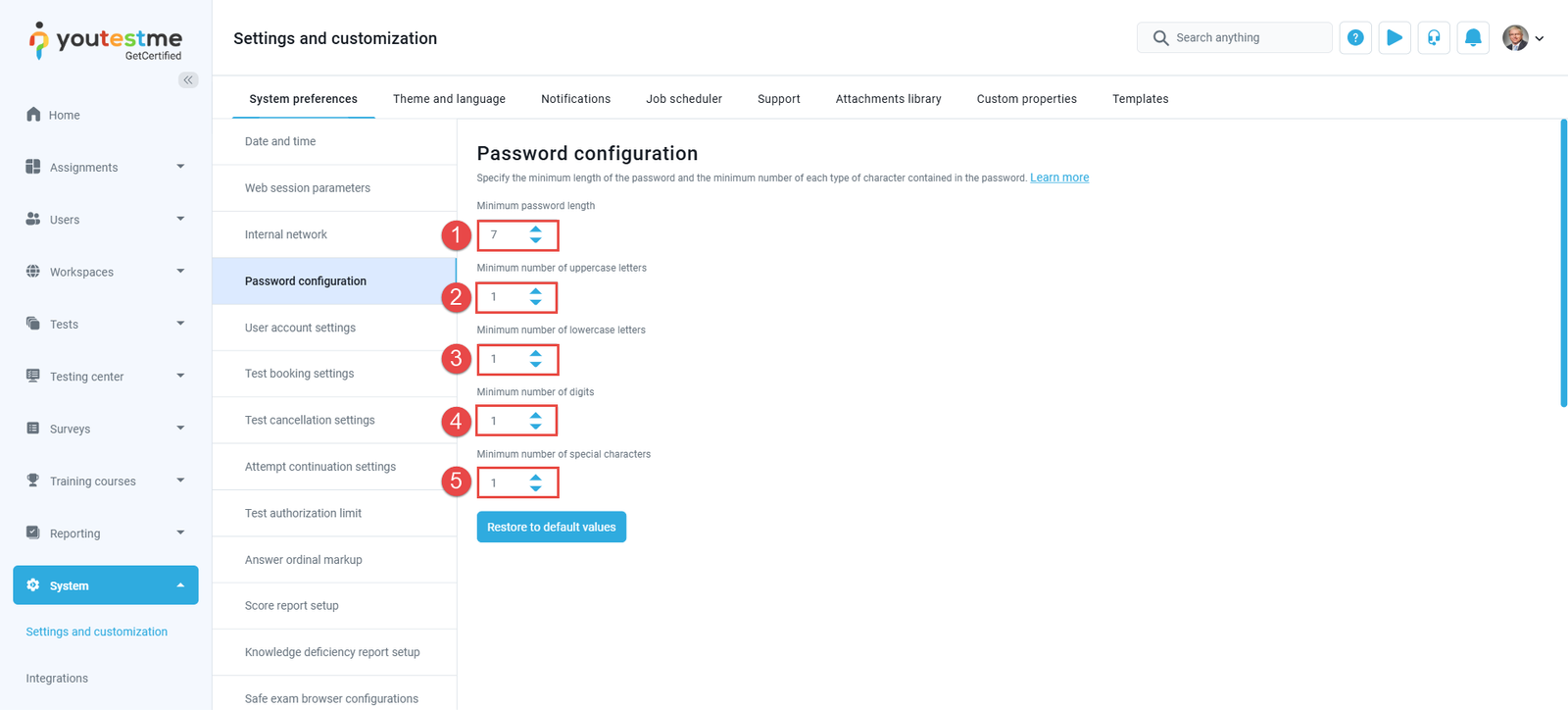The image size is (1568, 710).
Task: Select Date and time settings
Action: (x=335, y=141)
